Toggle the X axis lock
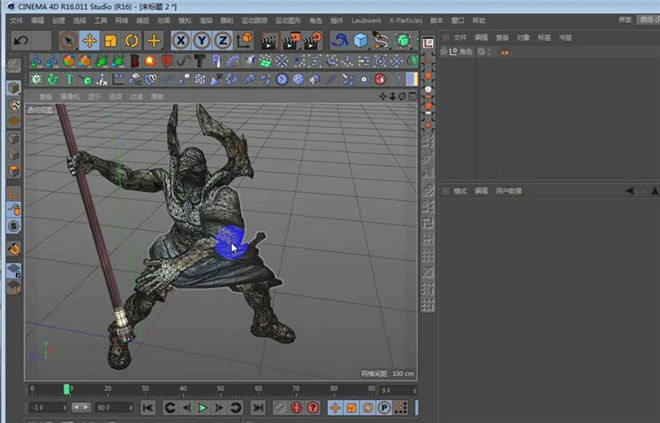 (181, 40)
